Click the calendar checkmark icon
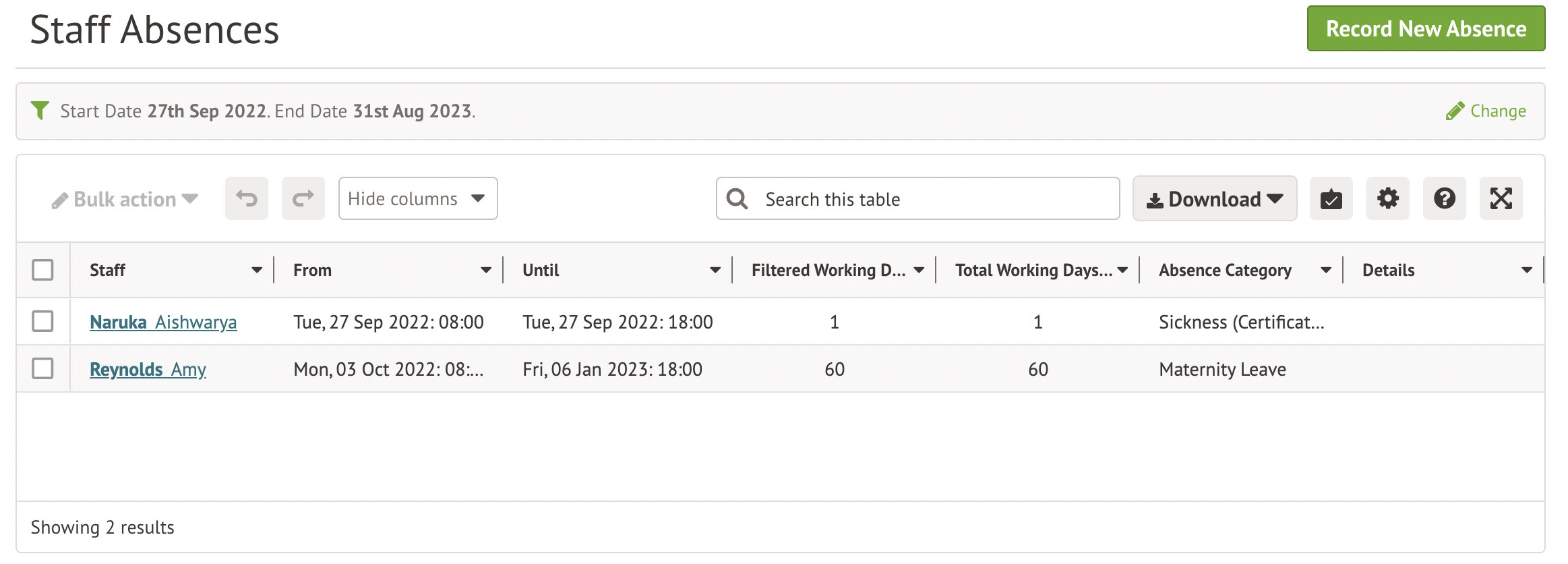Image resolution: width=1568 pixels, height=564 pixels. [x=1331, y=198]
